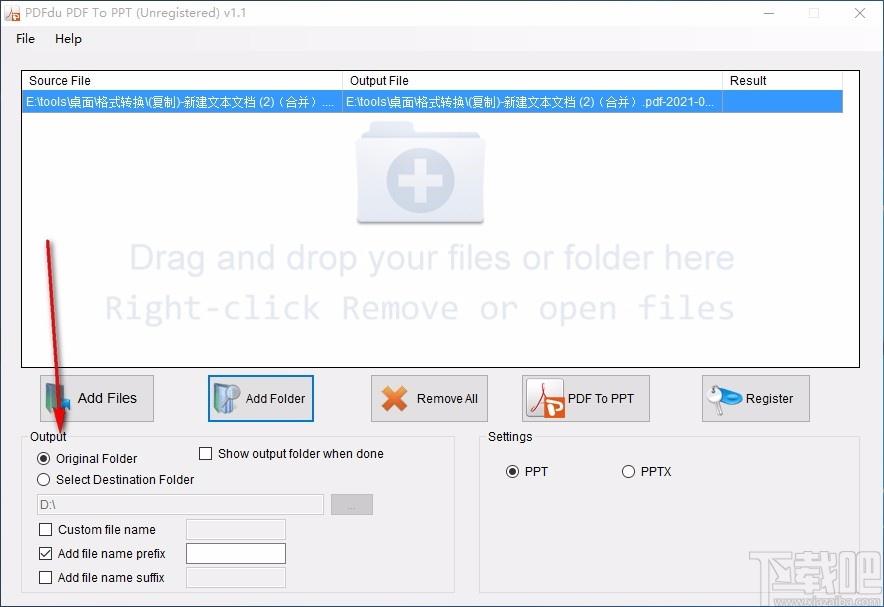The width and height of the screenshot is (884, 607).
Task: Click the key icon on Register button
Action: pyautogui.click(x=724, y=399)
